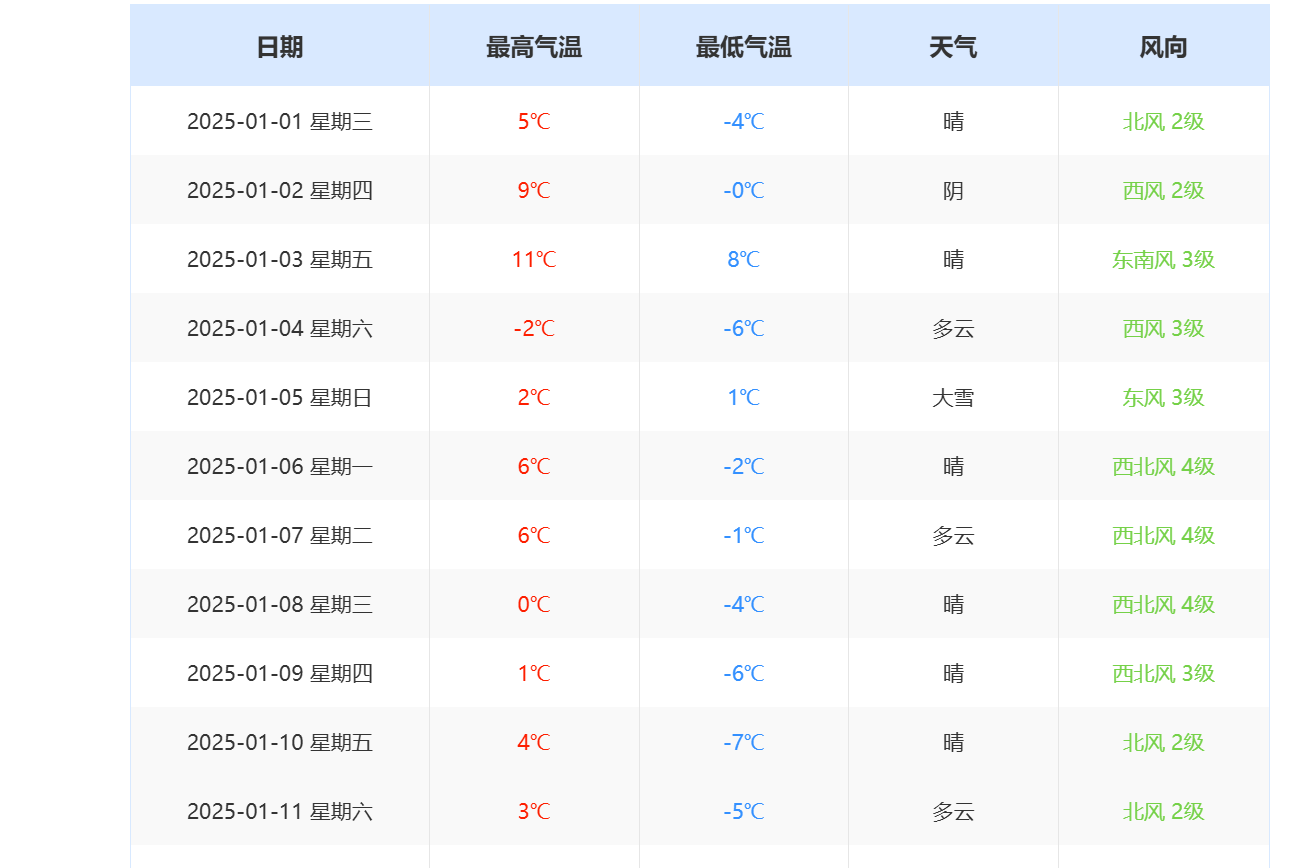The height and width of the screenshot is (868, 1291).
Task: Click high temperature 1℃ for 2025-01-09
Action: (534, 673)
